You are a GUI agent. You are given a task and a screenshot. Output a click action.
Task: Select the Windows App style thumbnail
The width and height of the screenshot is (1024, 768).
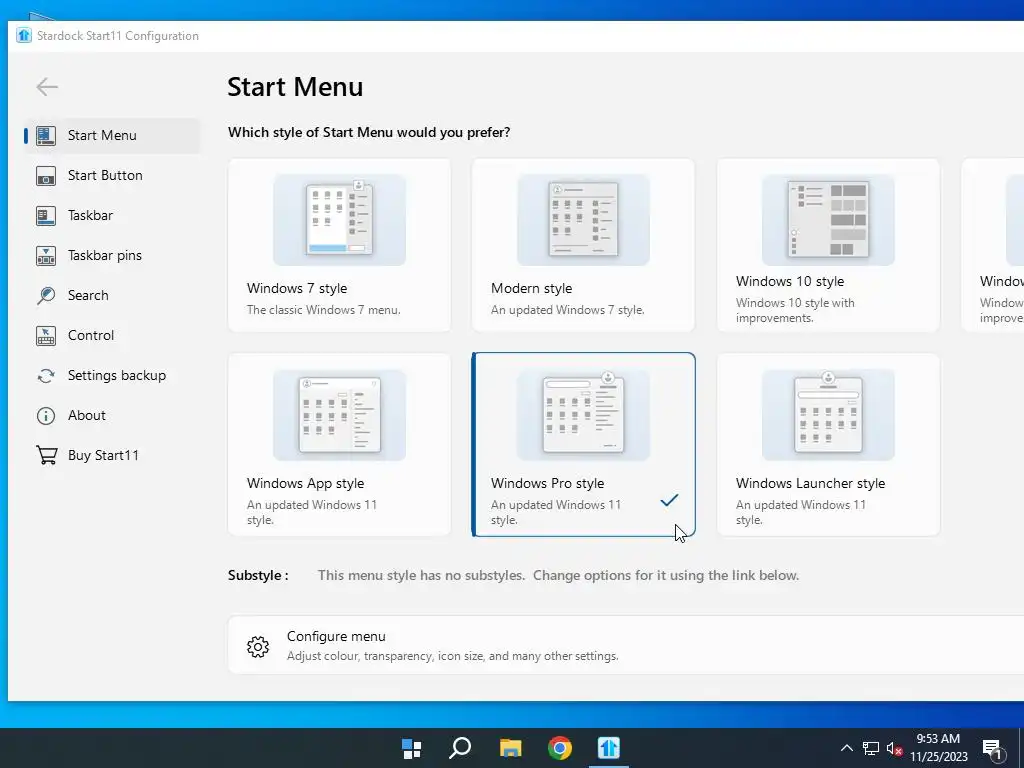(x=340, y=415)
